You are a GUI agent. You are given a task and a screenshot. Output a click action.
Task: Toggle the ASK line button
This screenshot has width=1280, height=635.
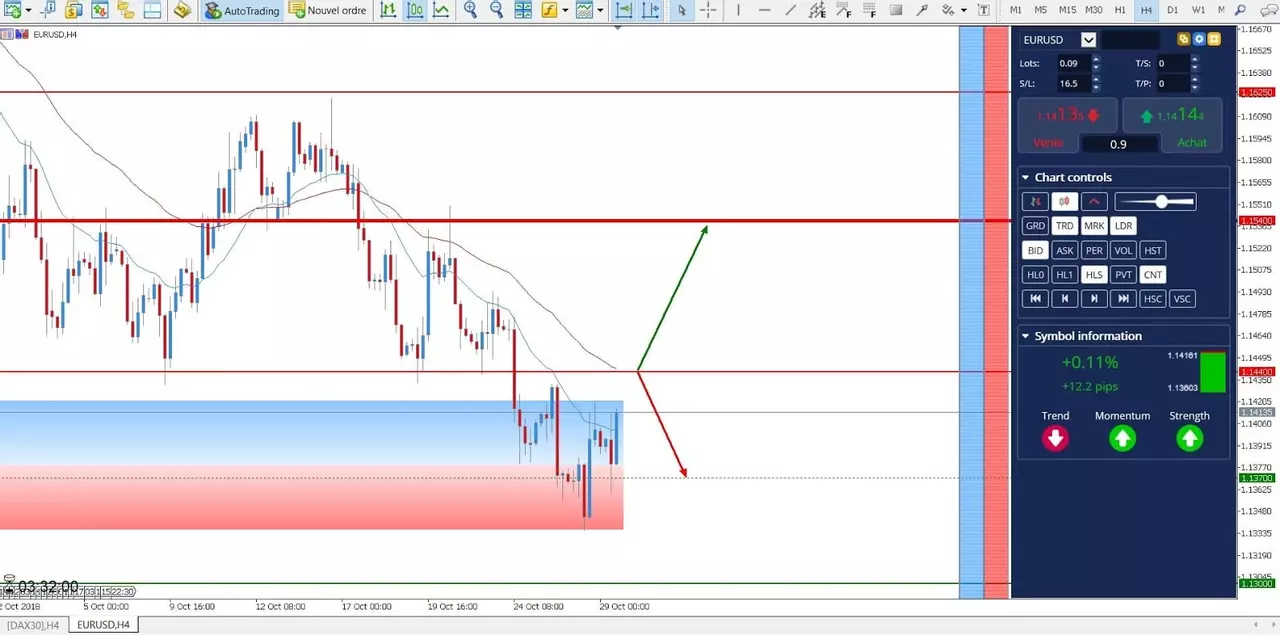point(1065,250)
